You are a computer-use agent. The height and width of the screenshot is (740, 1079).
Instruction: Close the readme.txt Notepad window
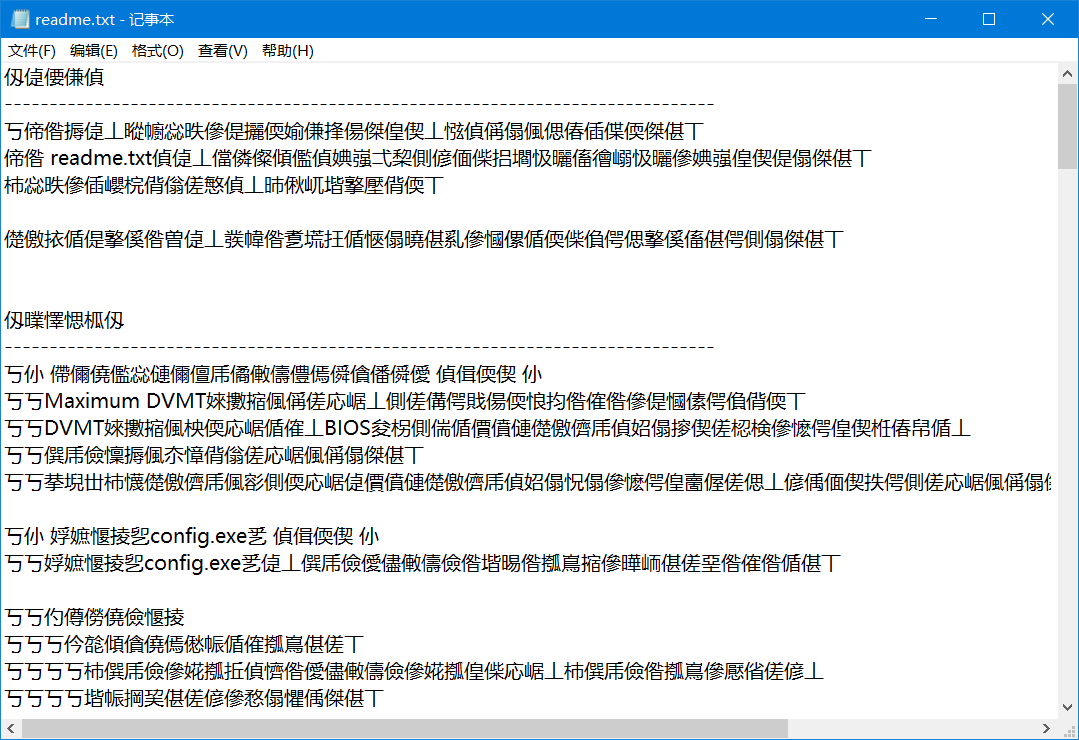[1047, 19]
